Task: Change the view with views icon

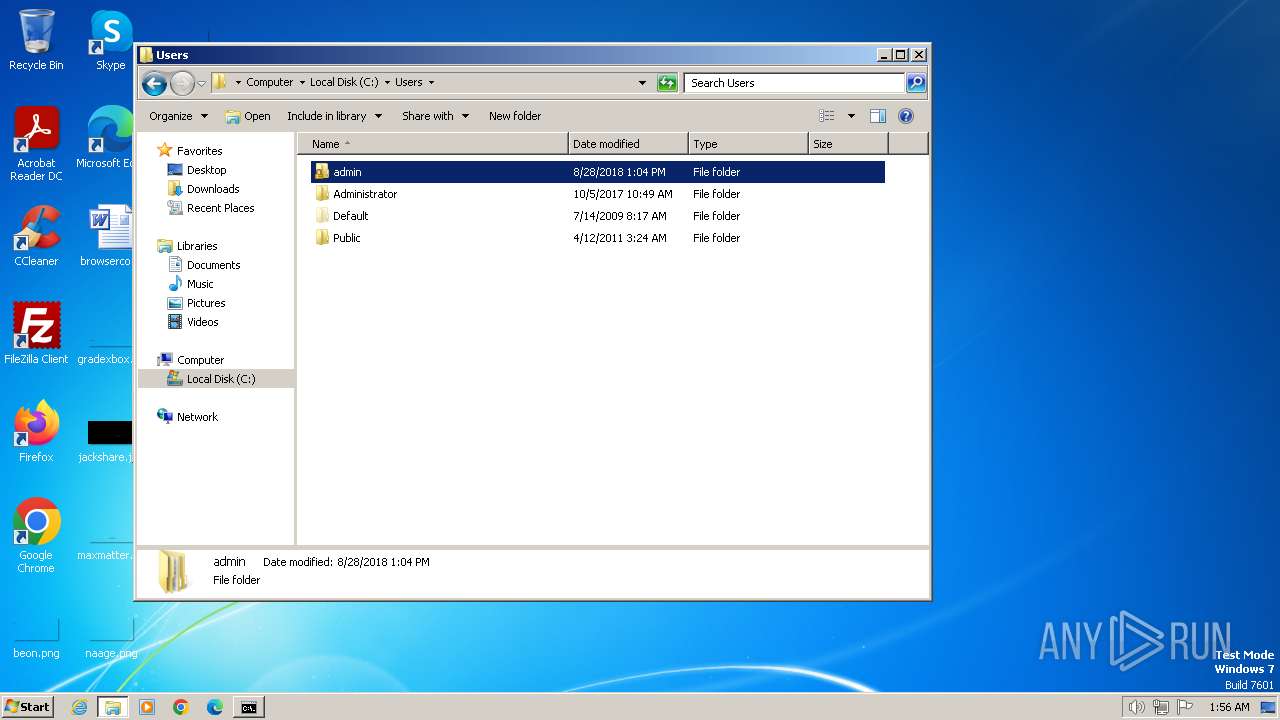Action: [x=827, y=116]
